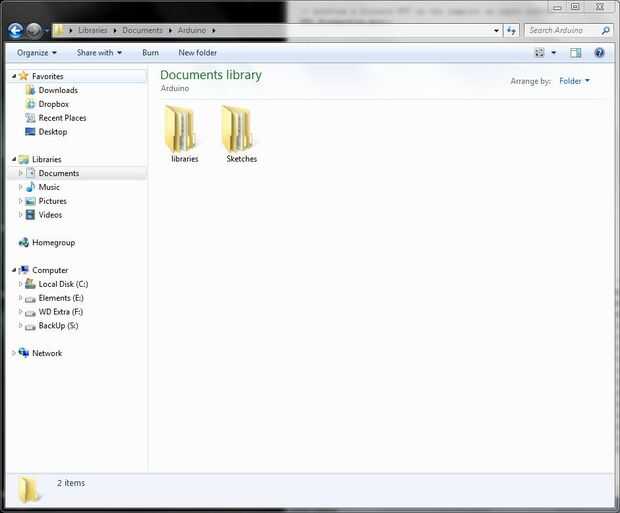Expand the Documents library tree
This screenshot has height=513, width=620.
(21, 173)
